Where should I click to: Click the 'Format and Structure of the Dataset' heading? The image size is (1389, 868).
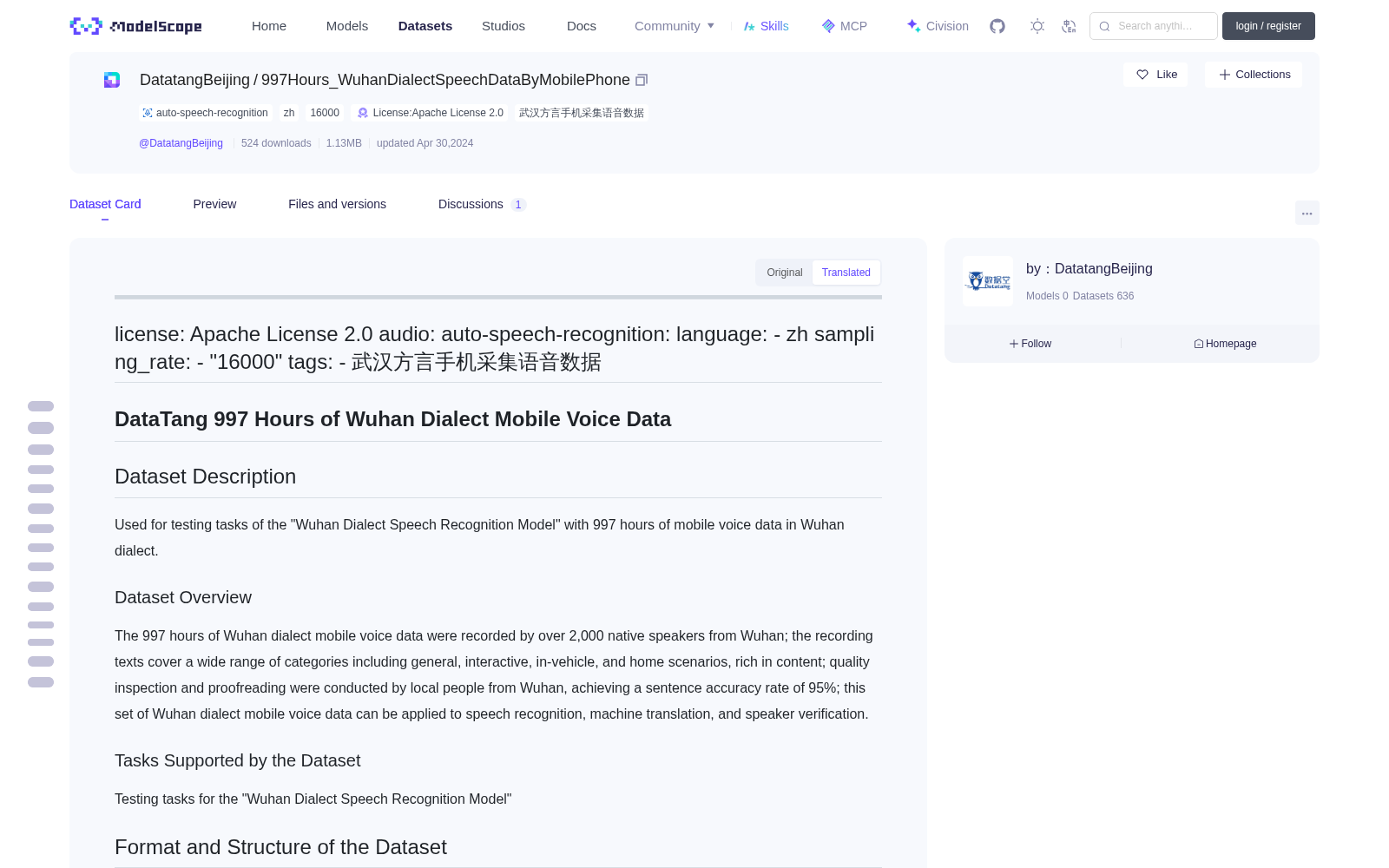(x=280, y=847)
